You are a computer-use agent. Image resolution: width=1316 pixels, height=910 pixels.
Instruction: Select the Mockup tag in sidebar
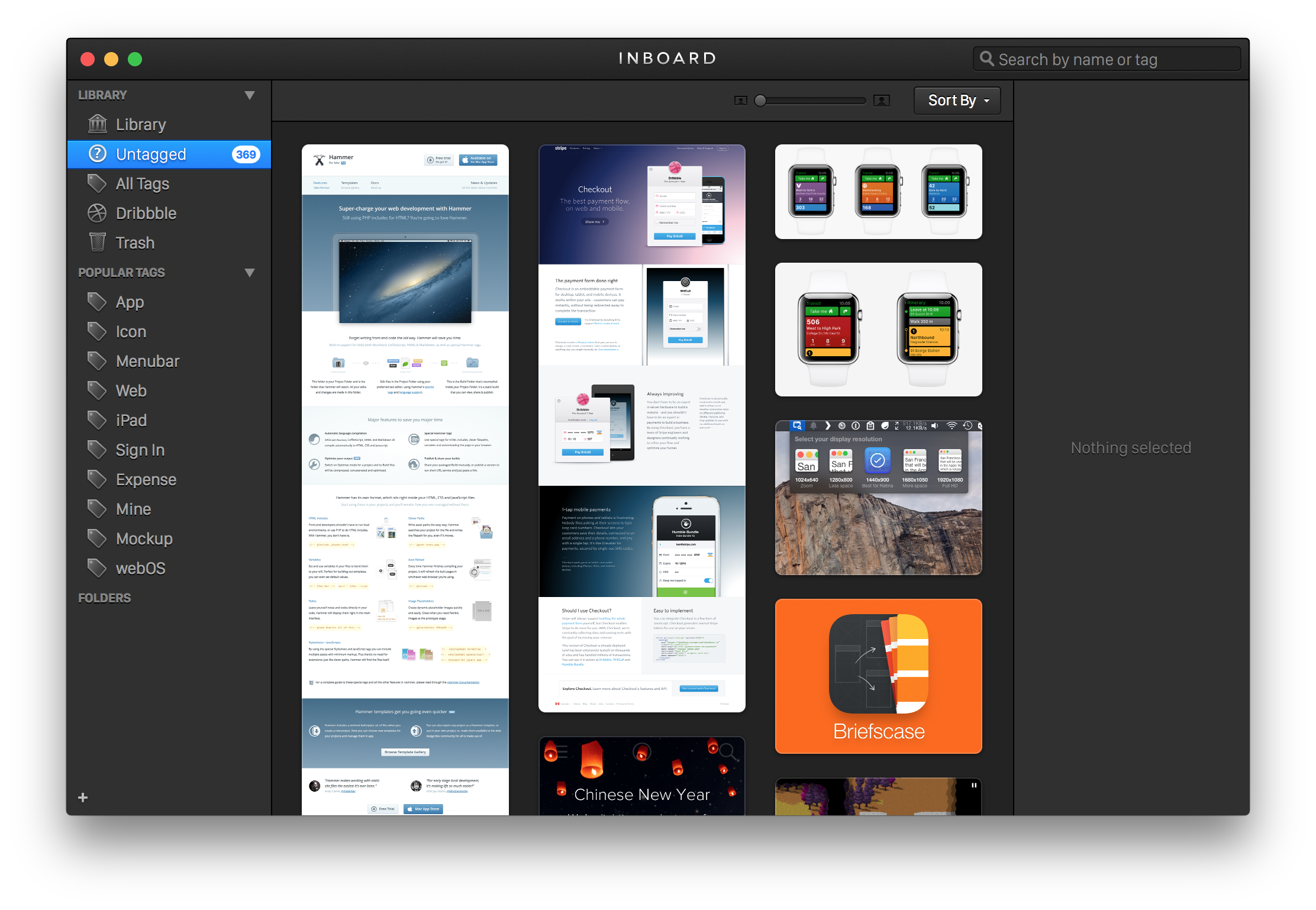coord(144,538)
